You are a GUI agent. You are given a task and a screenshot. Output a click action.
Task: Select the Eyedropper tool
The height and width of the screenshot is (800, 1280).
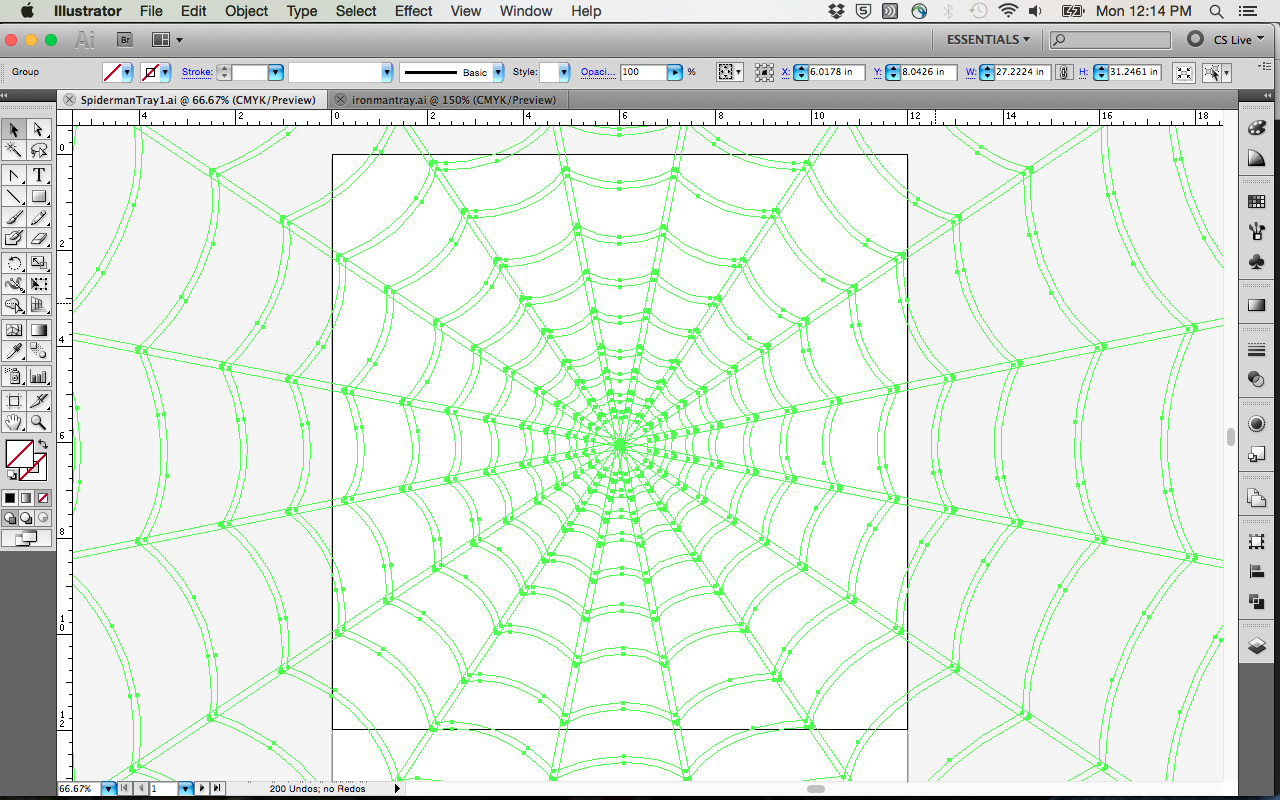click(x=14, y=351)
